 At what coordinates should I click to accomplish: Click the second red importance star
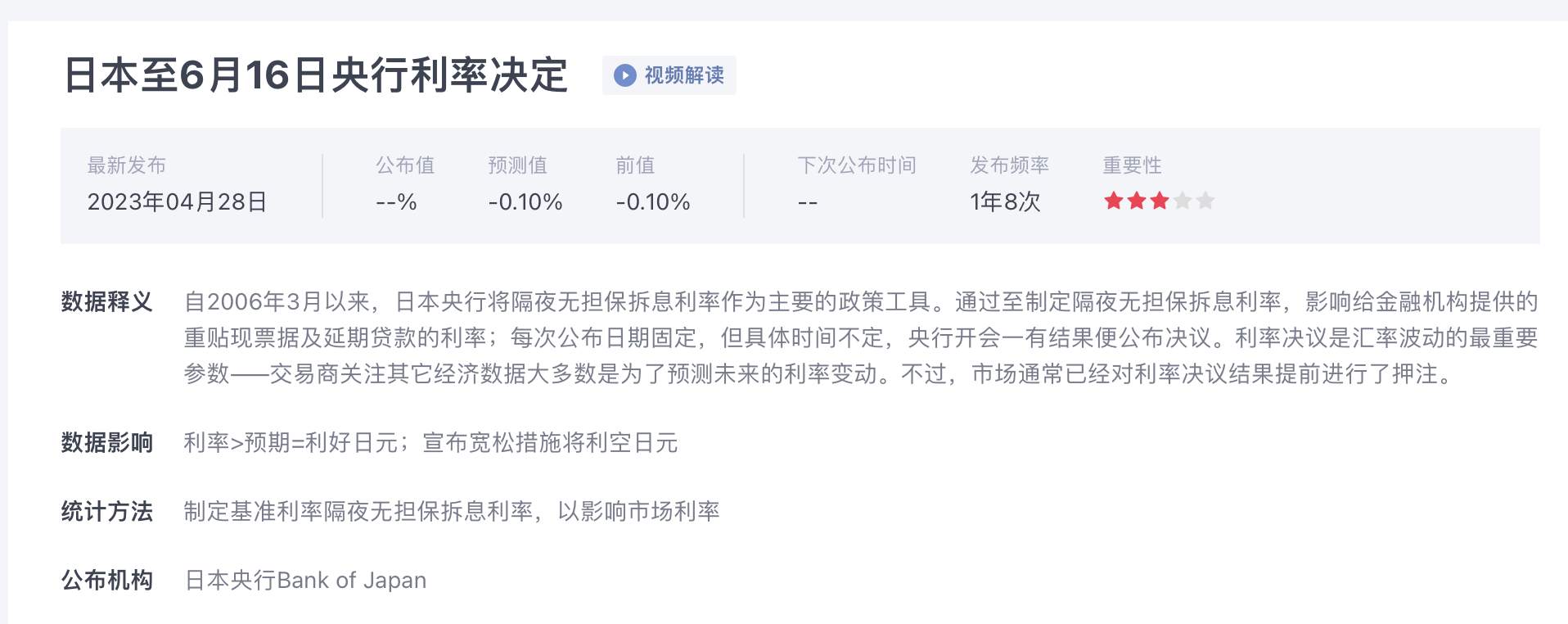click(1137, 201)
